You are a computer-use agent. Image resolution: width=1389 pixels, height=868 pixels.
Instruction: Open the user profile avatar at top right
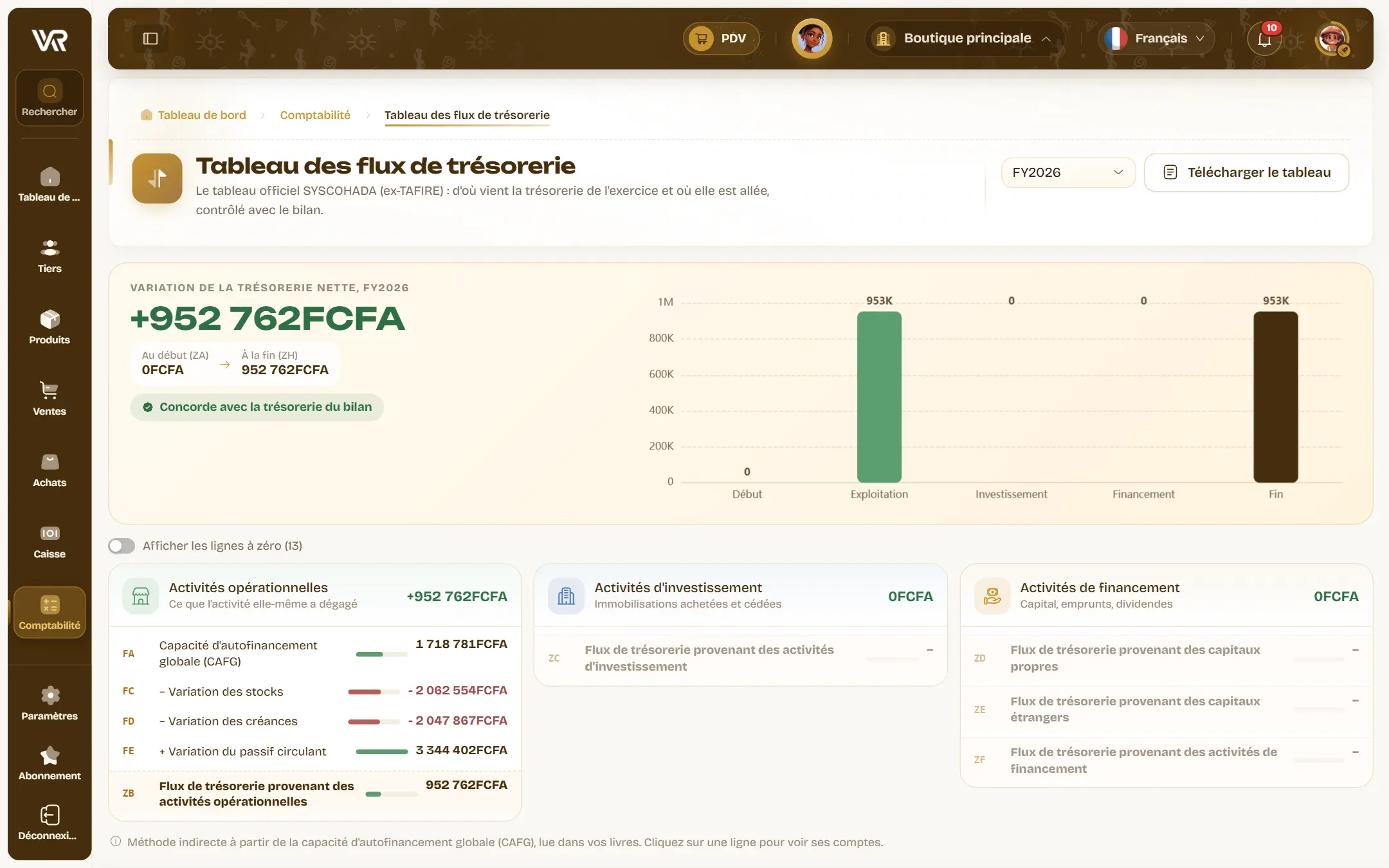coord(1332,39)
